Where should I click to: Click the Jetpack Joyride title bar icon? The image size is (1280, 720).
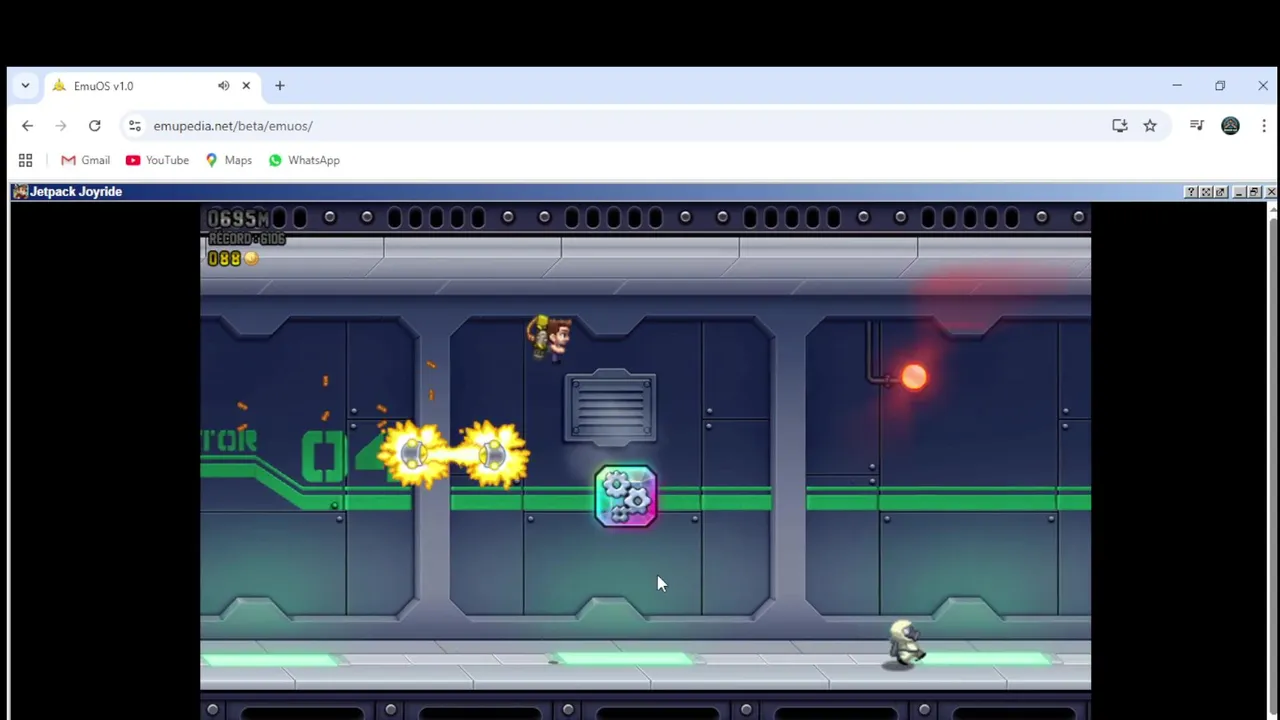pos(20,192)
